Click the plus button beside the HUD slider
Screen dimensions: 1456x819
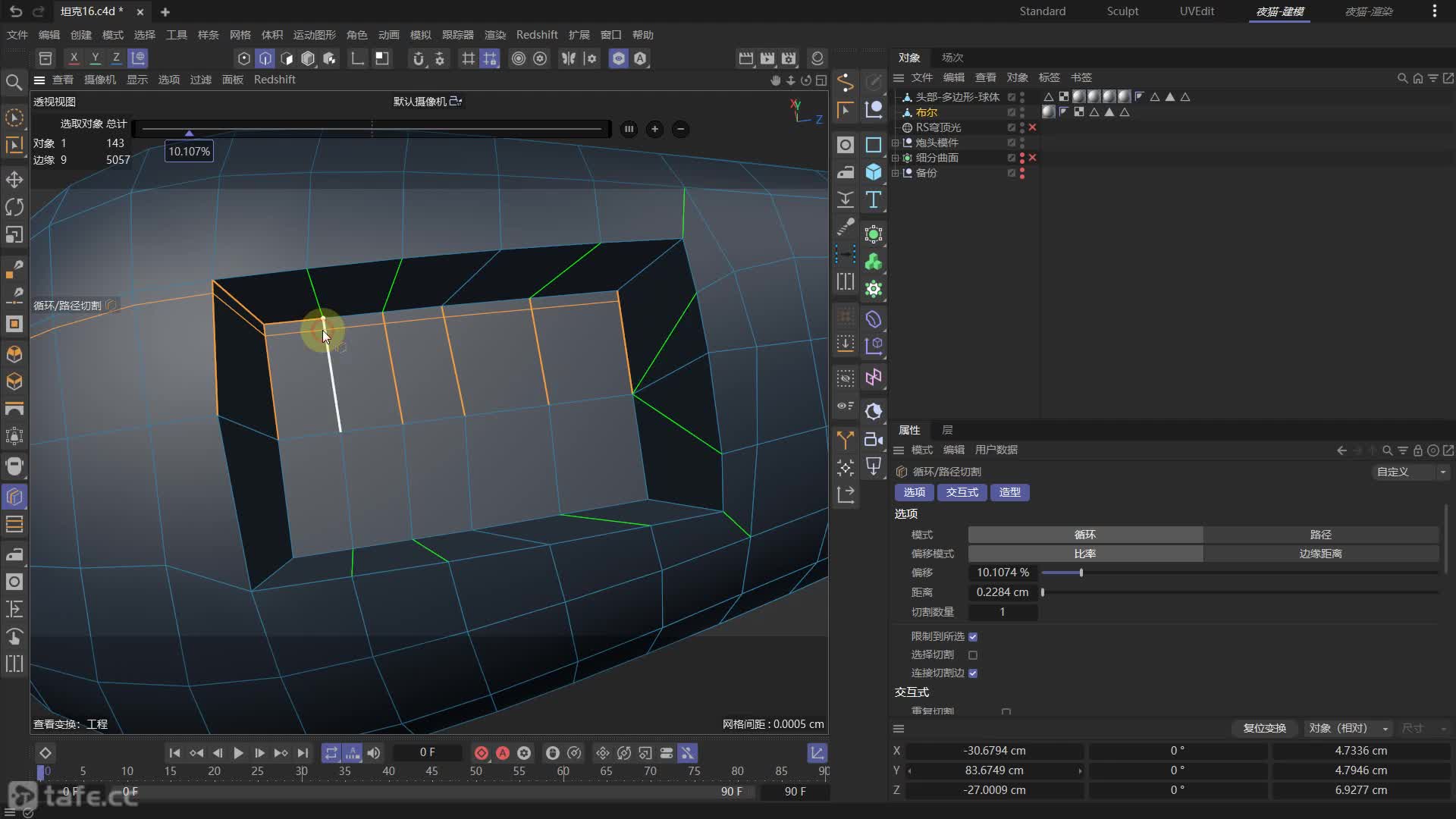point(654,129)
